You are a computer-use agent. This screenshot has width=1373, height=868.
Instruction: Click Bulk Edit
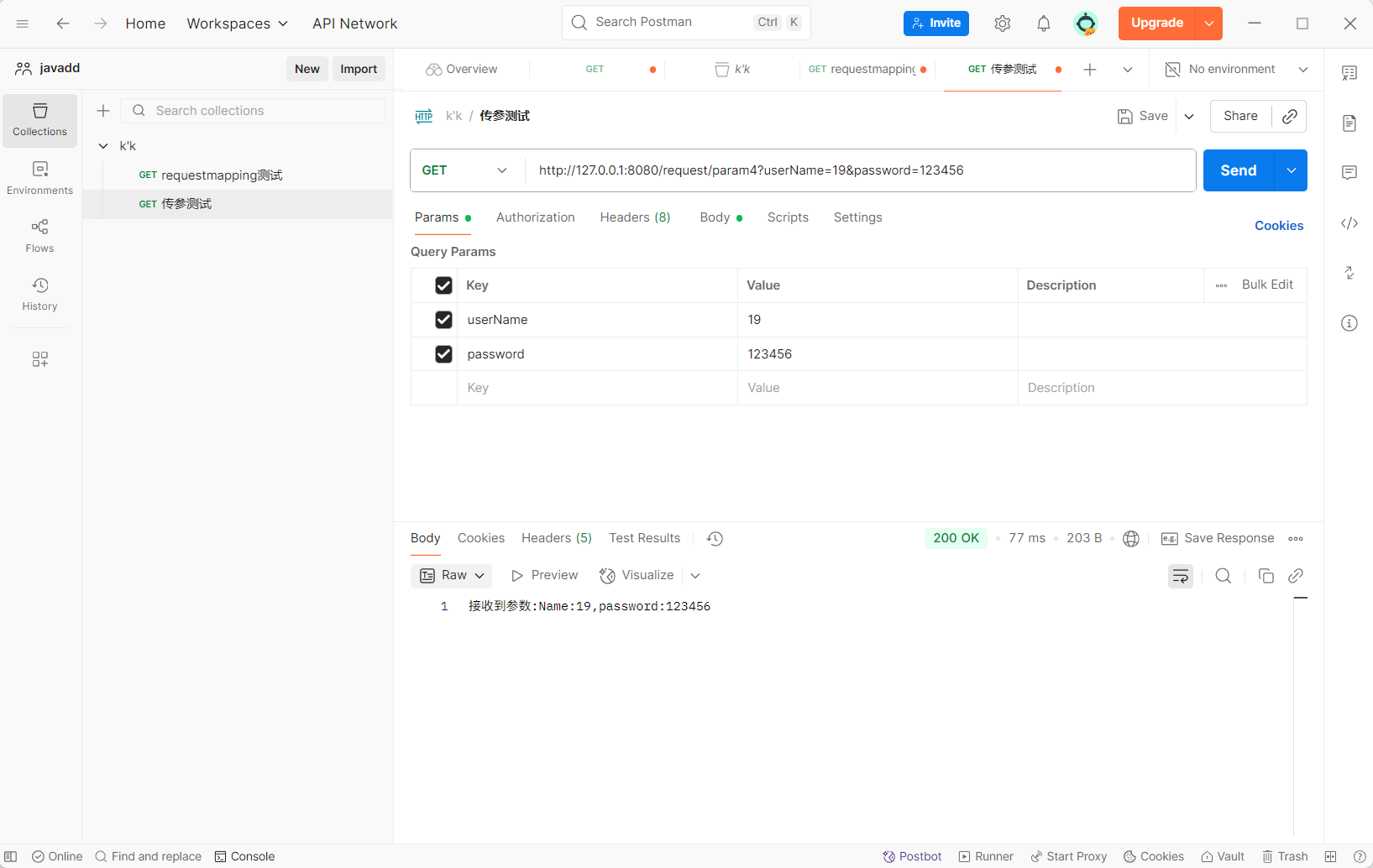coord(1267,285)
